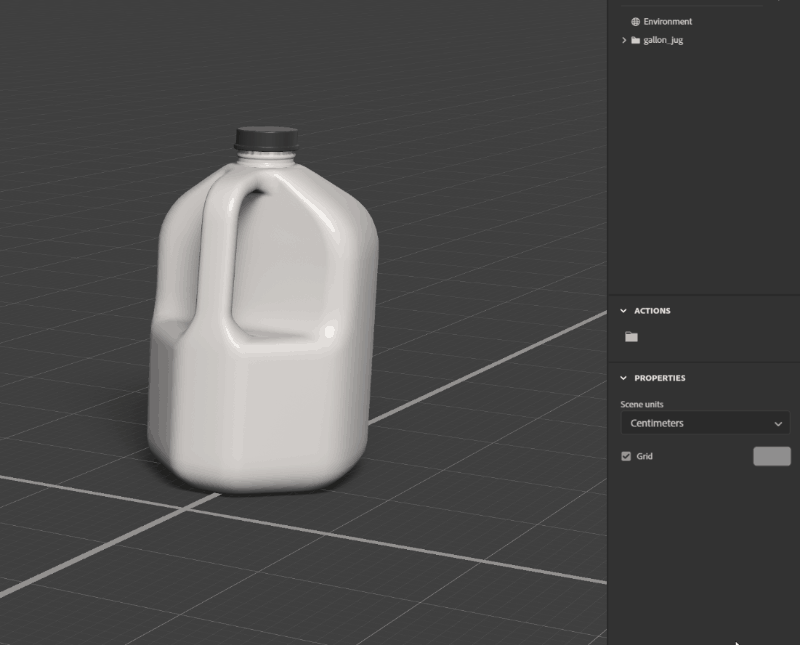Click the Grid label text
The width and height of the screenshot is (800, 645).
[644, 456]
